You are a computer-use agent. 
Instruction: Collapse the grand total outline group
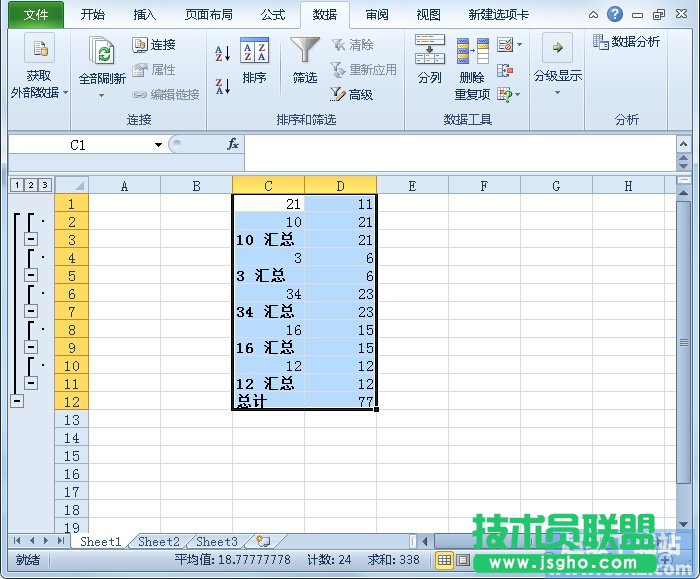[x=16, y=401]
